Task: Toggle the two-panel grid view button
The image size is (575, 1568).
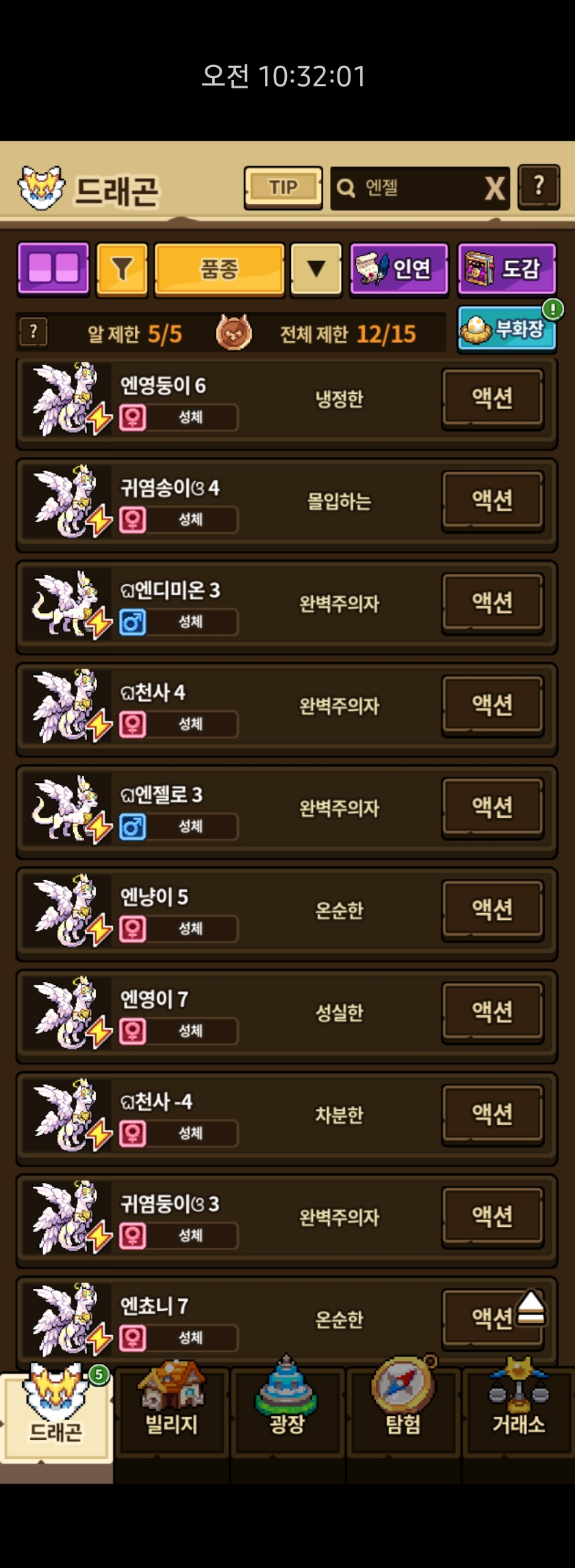Action: point(53,269)
